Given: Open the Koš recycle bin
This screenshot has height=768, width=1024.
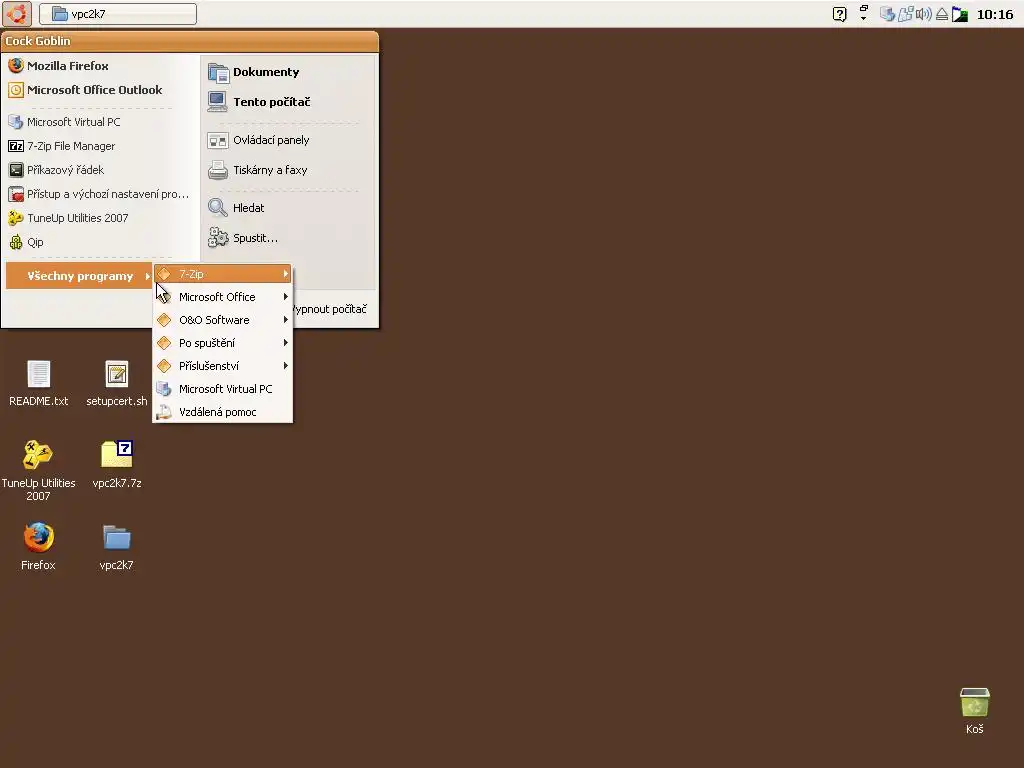Looking at the screenshot, I should tap(974, 711).
